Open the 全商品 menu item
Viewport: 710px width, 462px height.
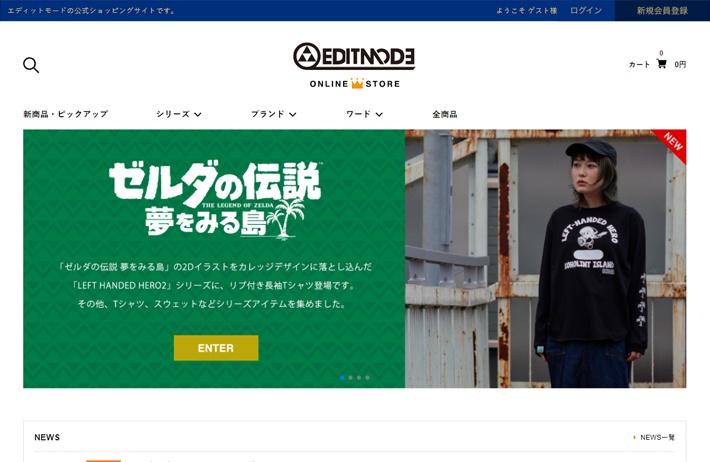[x=445, y=114]
